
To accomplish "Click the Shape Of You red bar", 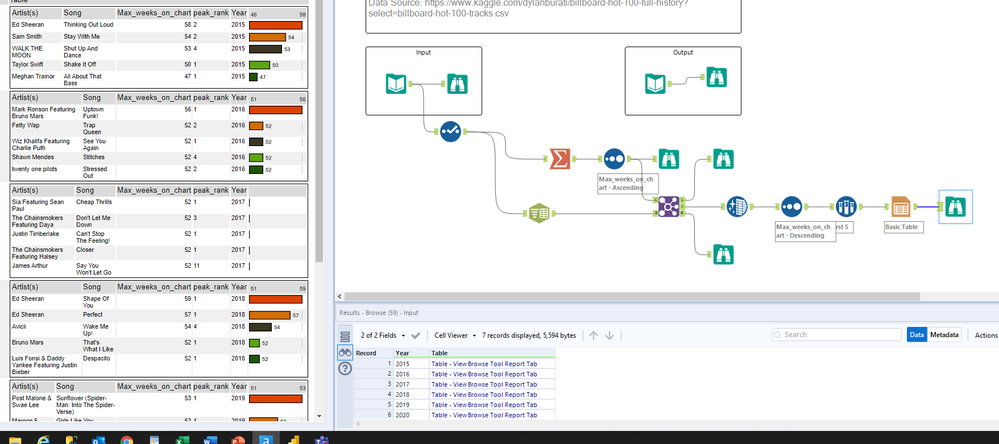I will pyautogui.click(x=276, y=299).
